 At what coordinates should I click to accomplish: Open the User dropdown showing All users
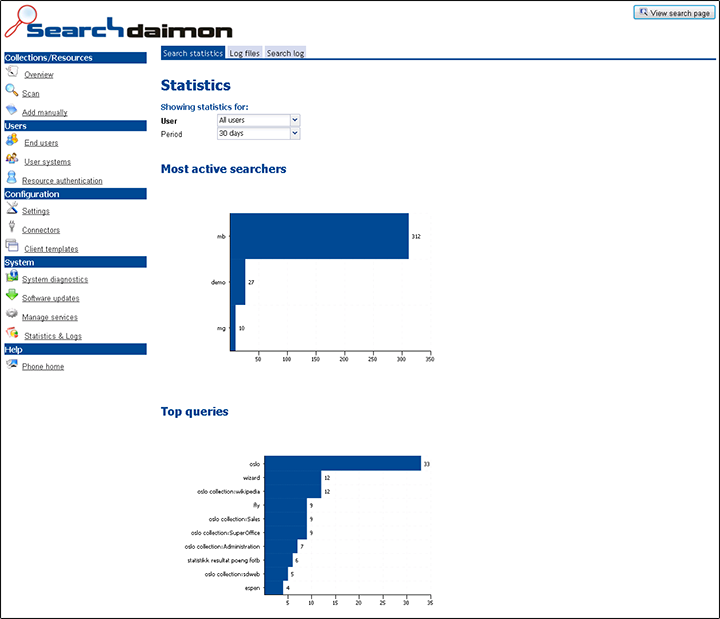(x=259, y=120)
